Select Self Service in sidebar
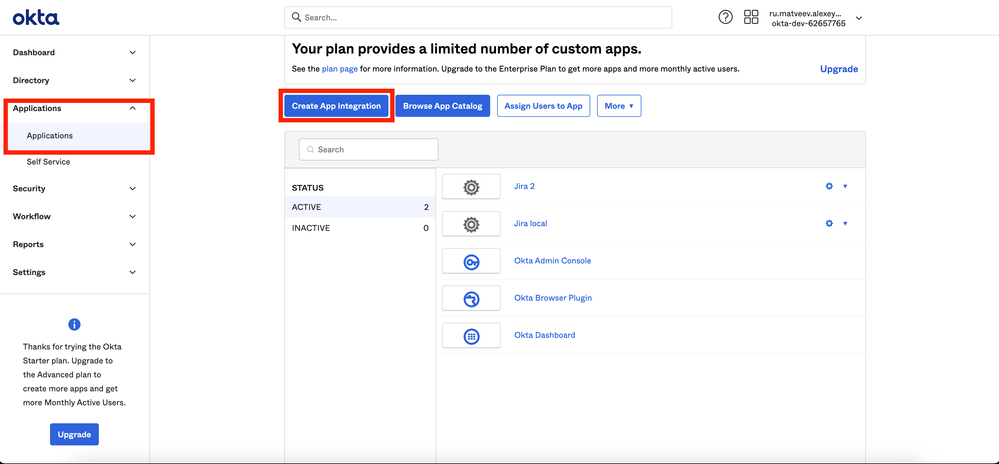 click(48, 162)
